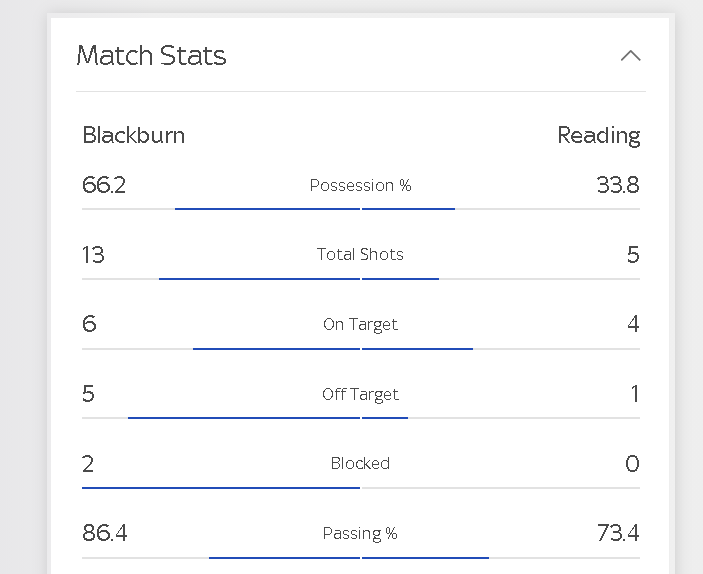This screenshot has height=574, width=703.
Task: Click Blackburn's 66.2 possession value
Action: [x=104, y=185]
